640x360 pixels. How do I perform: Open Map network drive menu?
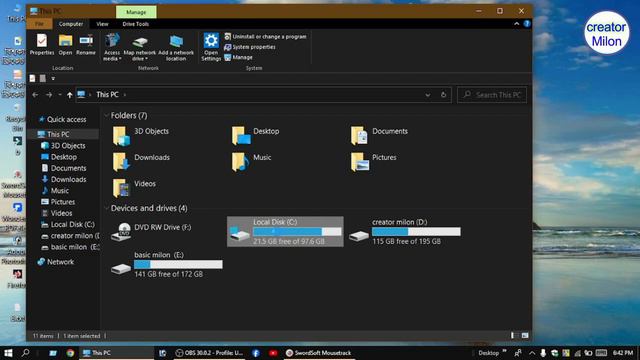(140, 48)
